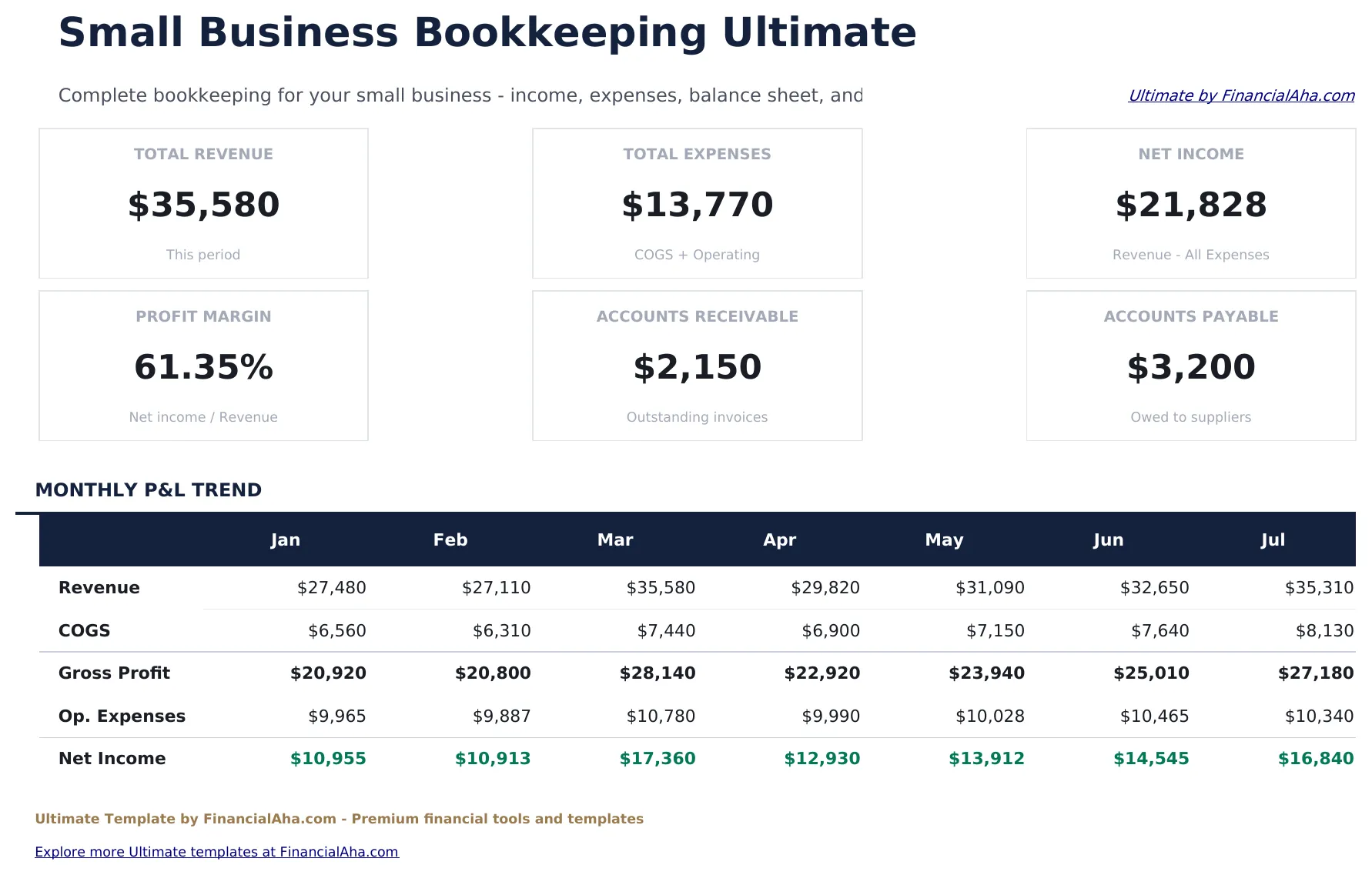The width and height of the screenshot is (1372, 875).
Task: Select the Profit Margin card
Action: point(202,366)
